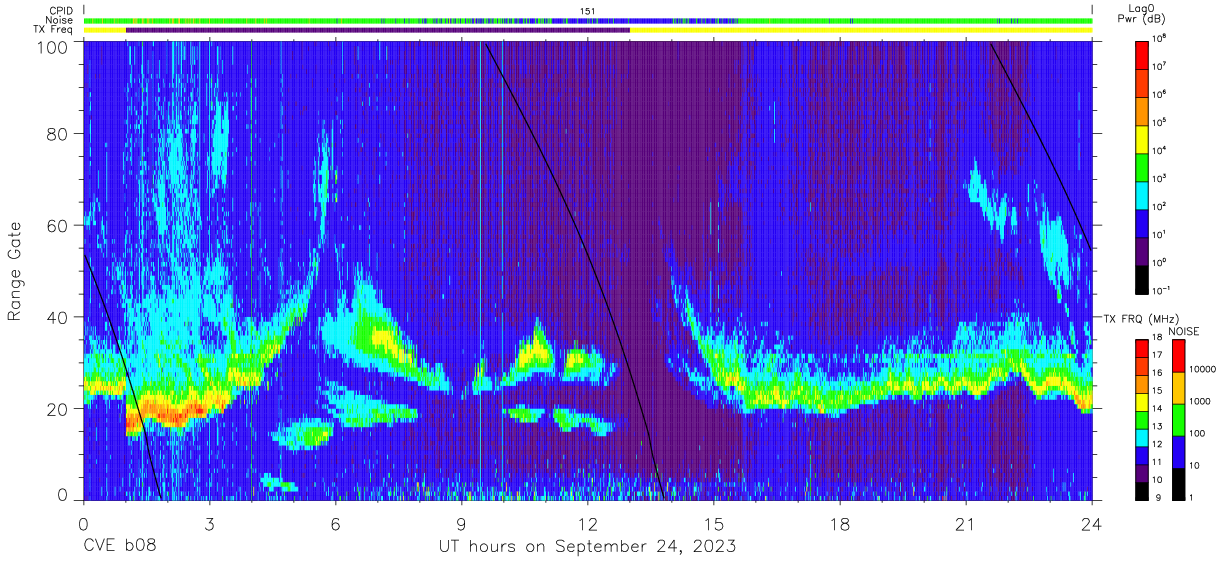1228x567 pixels.
Task: Click the 9 tick on UT hours axis
Action: (x=462, y=524)
